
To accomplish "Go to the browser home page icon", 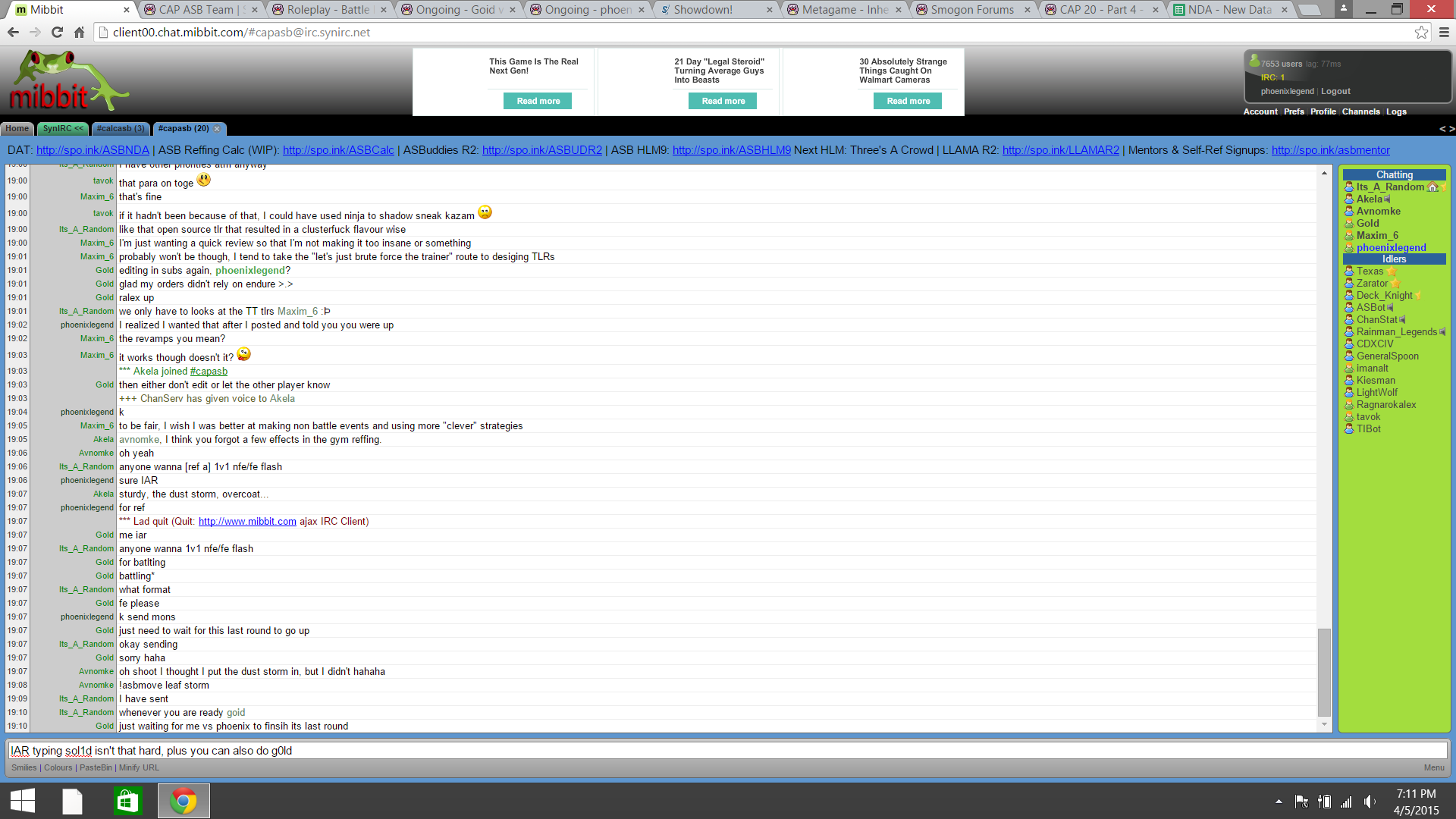I will (x=79, y=32).
